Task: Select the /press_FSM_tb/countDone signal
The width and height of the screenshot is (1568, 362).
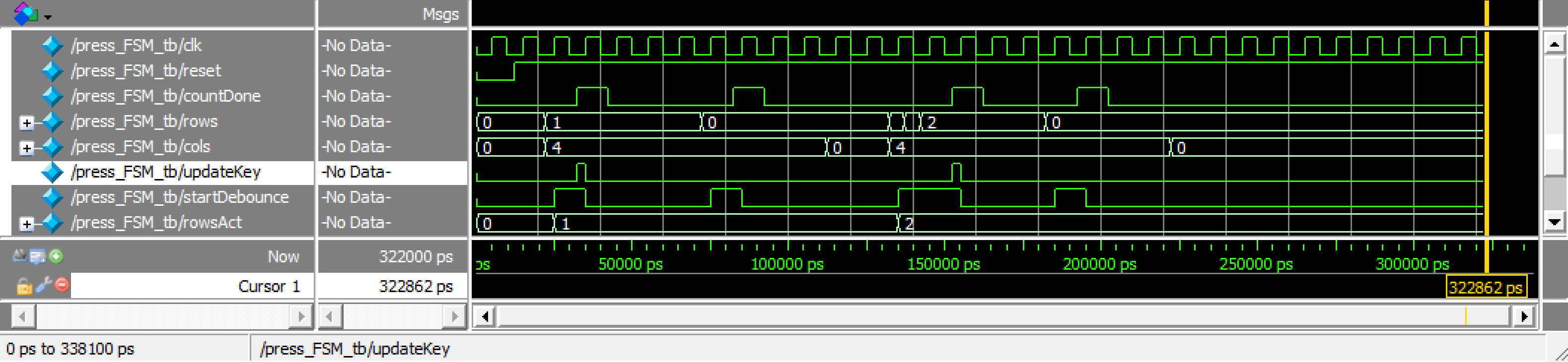Action: pos(165,96)
